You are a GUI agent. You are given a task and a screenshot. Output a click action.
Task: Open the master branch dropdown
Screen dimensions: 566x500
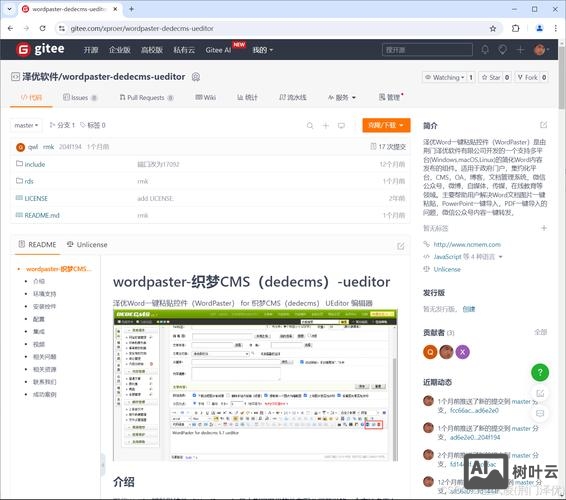(x=26, y=125)
